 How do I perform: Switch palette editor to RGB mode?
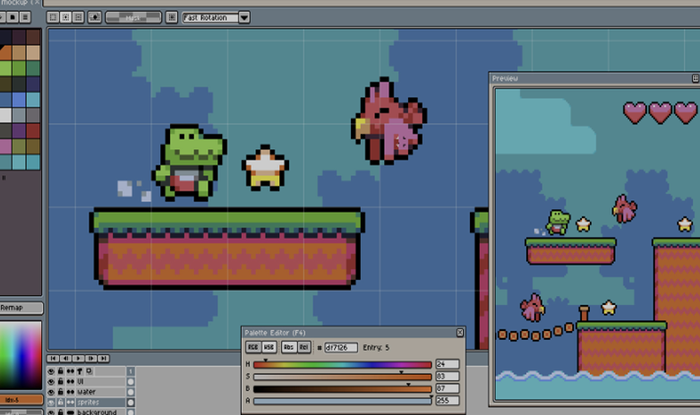click(x=253, y=347)
